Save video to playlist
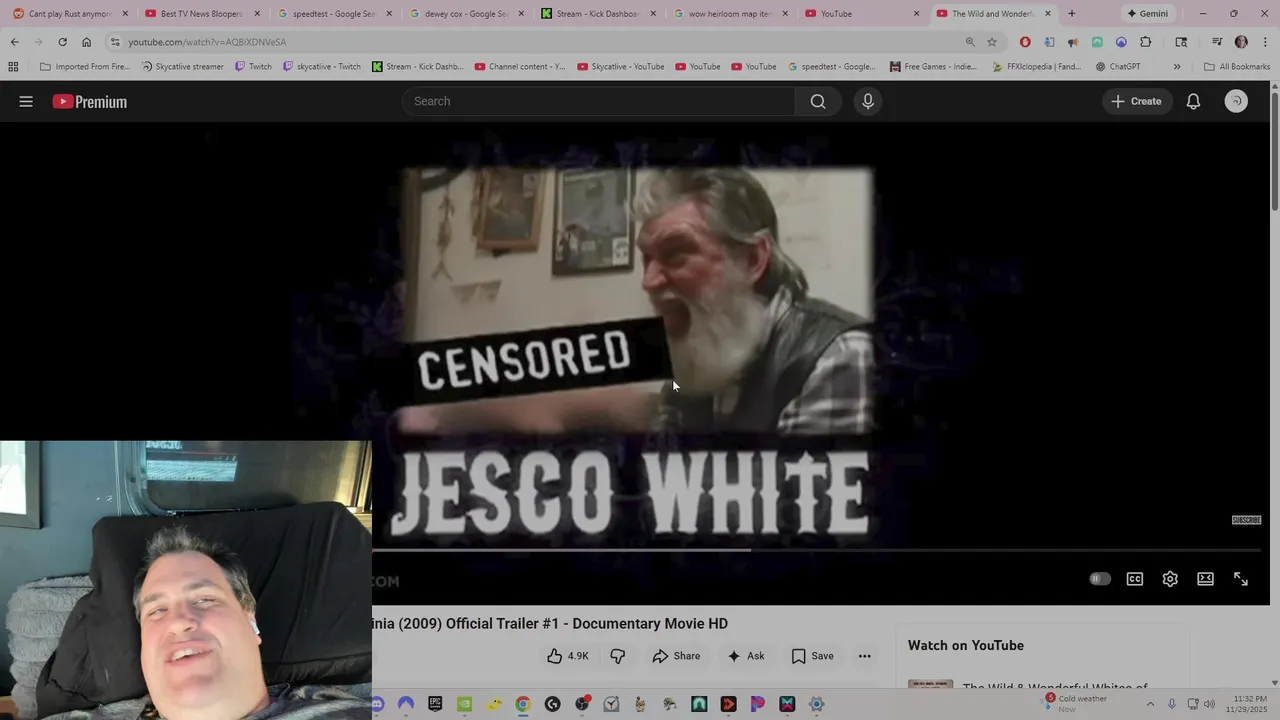Image resolution: width=1280 pixels, height=720 pixels. click(x=812, y=656)
